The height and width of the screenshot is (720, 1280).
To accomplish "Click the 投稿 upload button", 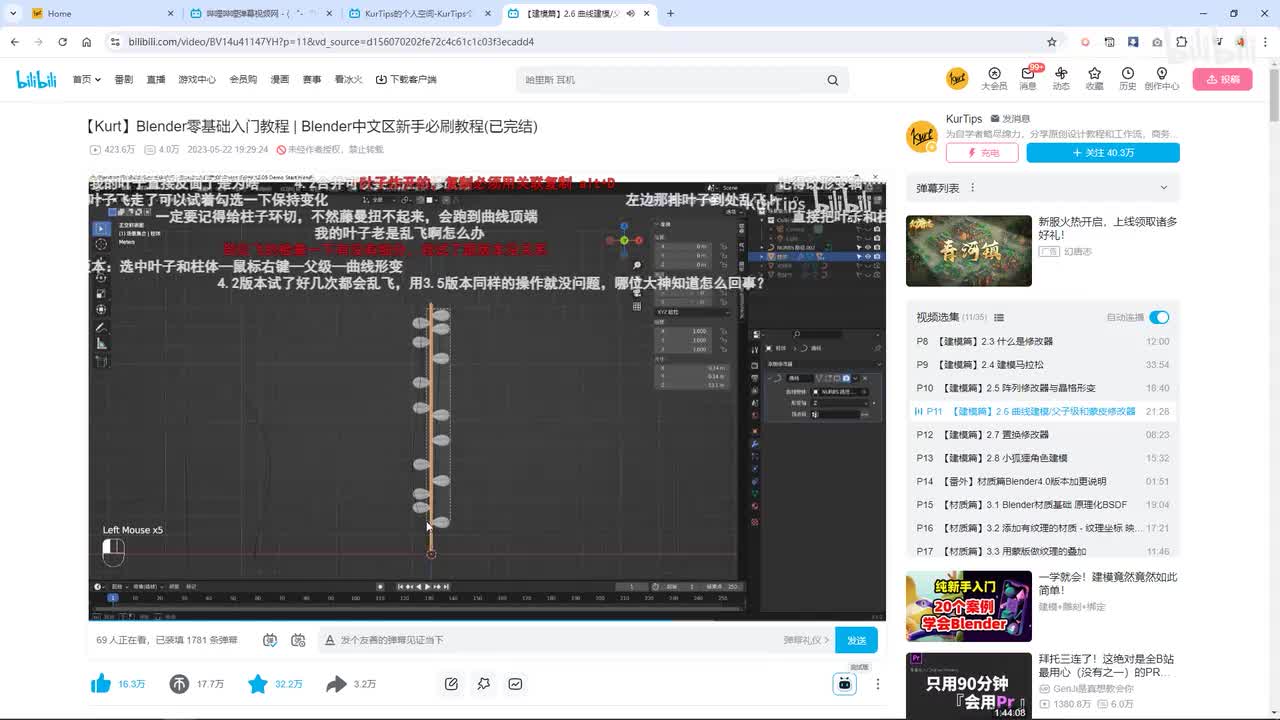I will pos(1222,79).
